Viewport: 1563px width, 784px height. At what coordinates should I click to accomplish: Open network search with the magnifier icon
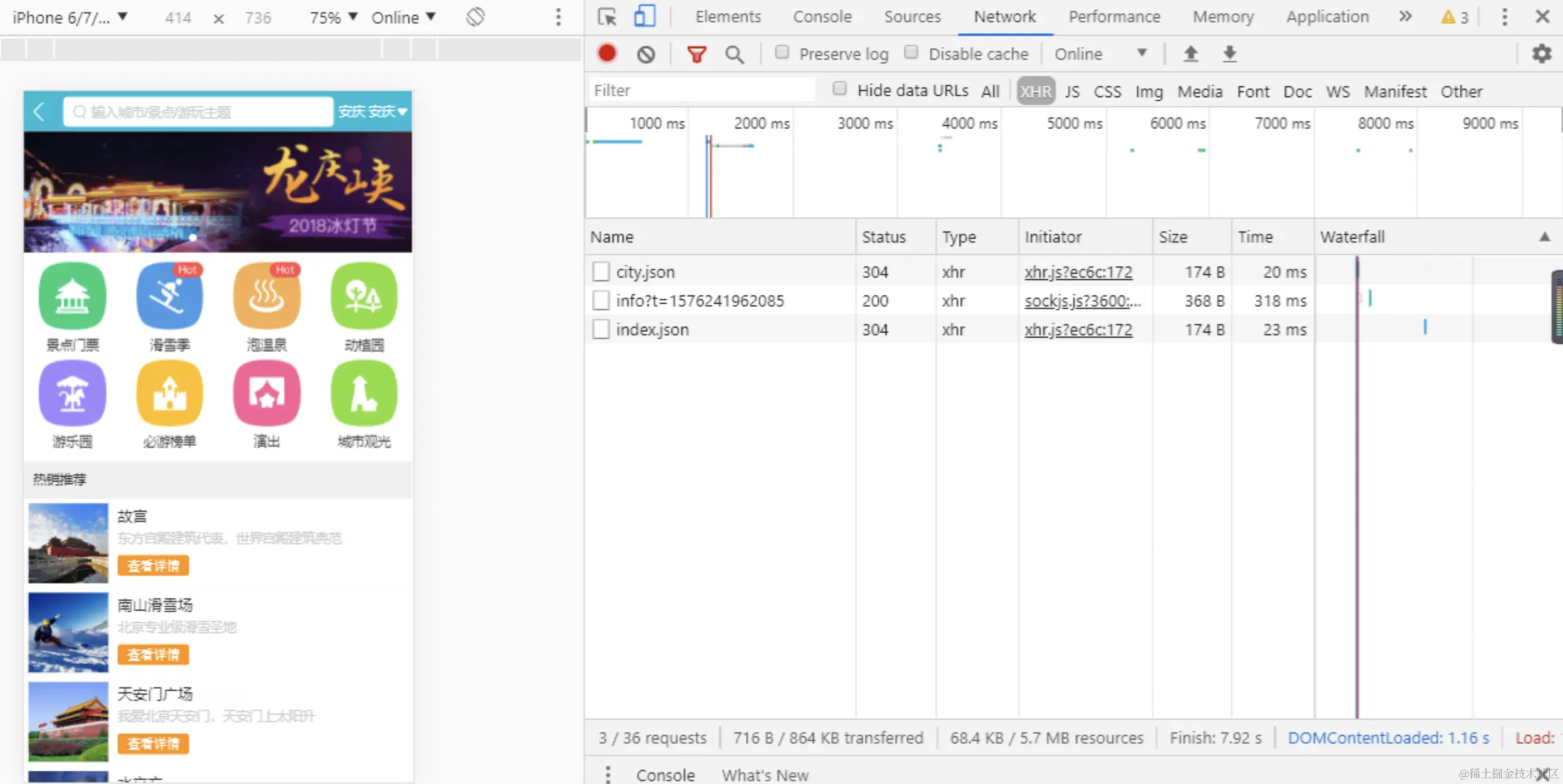click(734, 54)
